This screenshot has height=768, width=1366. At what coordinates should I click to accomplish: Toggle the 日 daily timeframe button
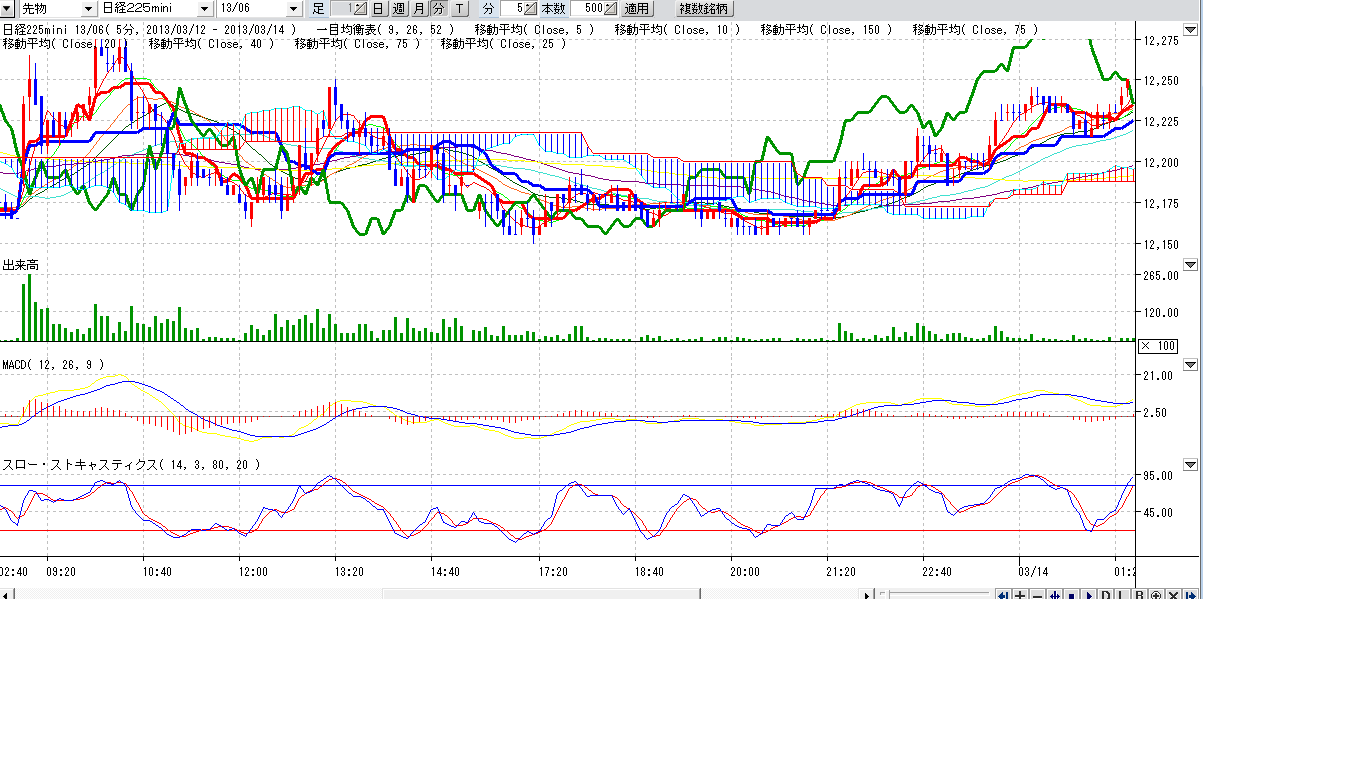tap(378, 8)
